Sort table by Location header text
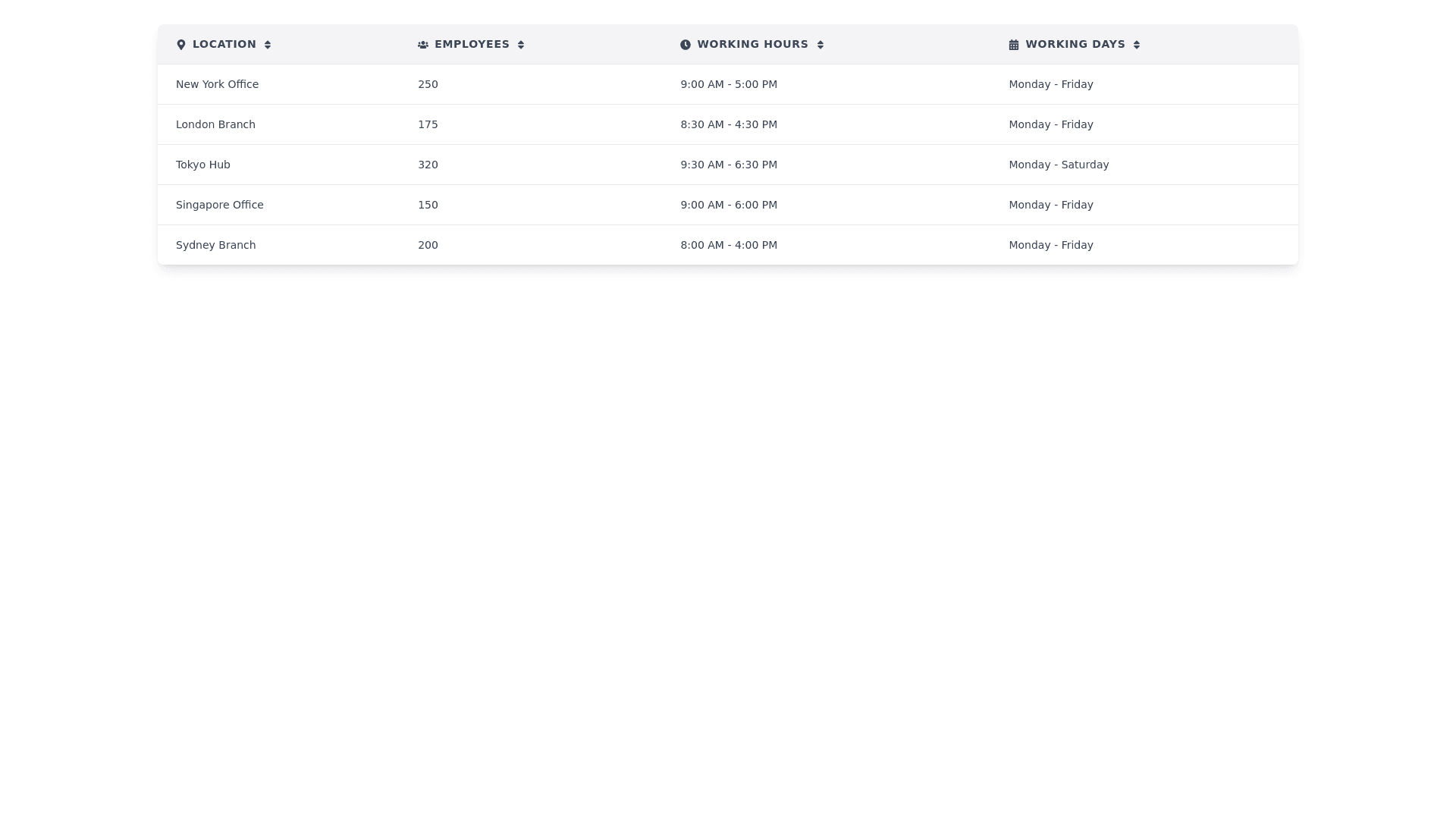This screenshot has height=819, width=1456. [224, 44]
